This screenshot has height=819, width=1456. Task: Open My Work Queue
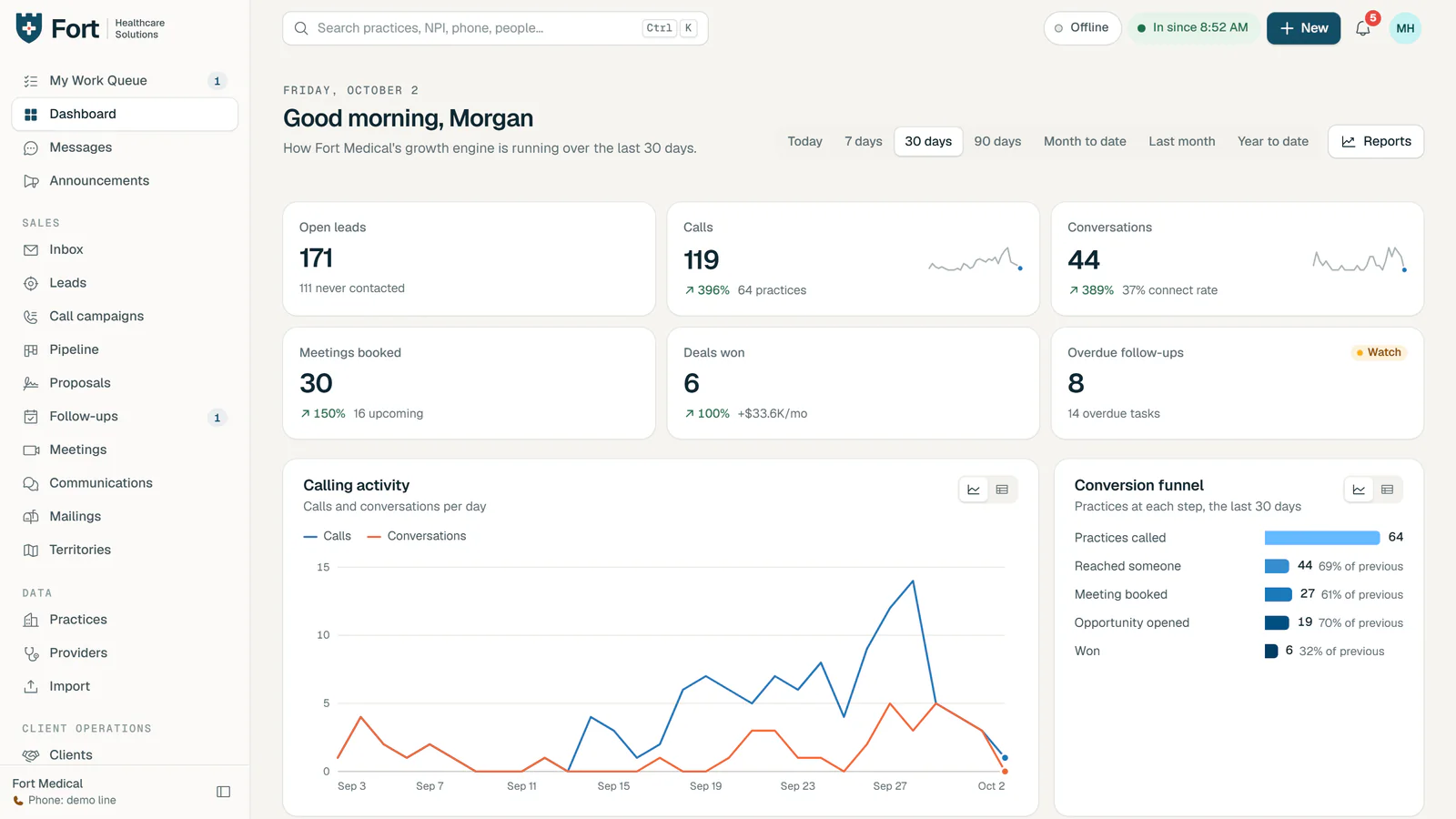tap(125, 81)
